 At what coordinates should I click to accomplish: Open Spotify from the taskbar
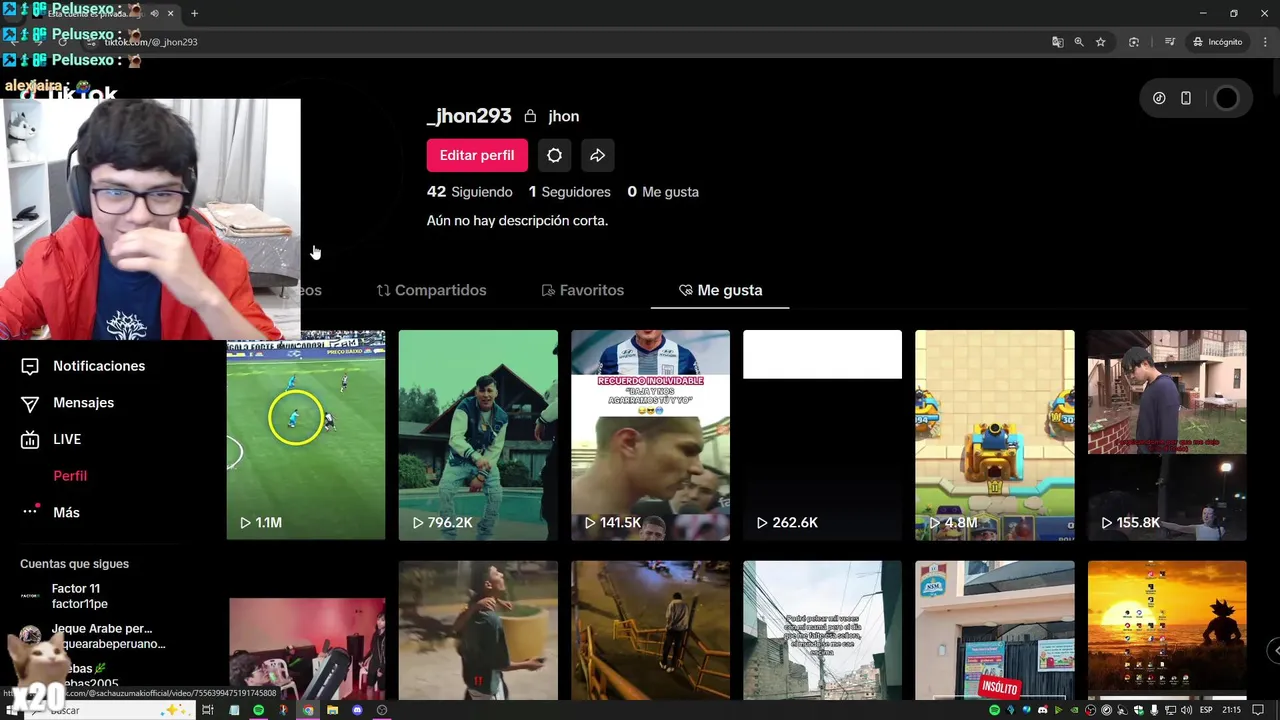click(x=259, y=710)
